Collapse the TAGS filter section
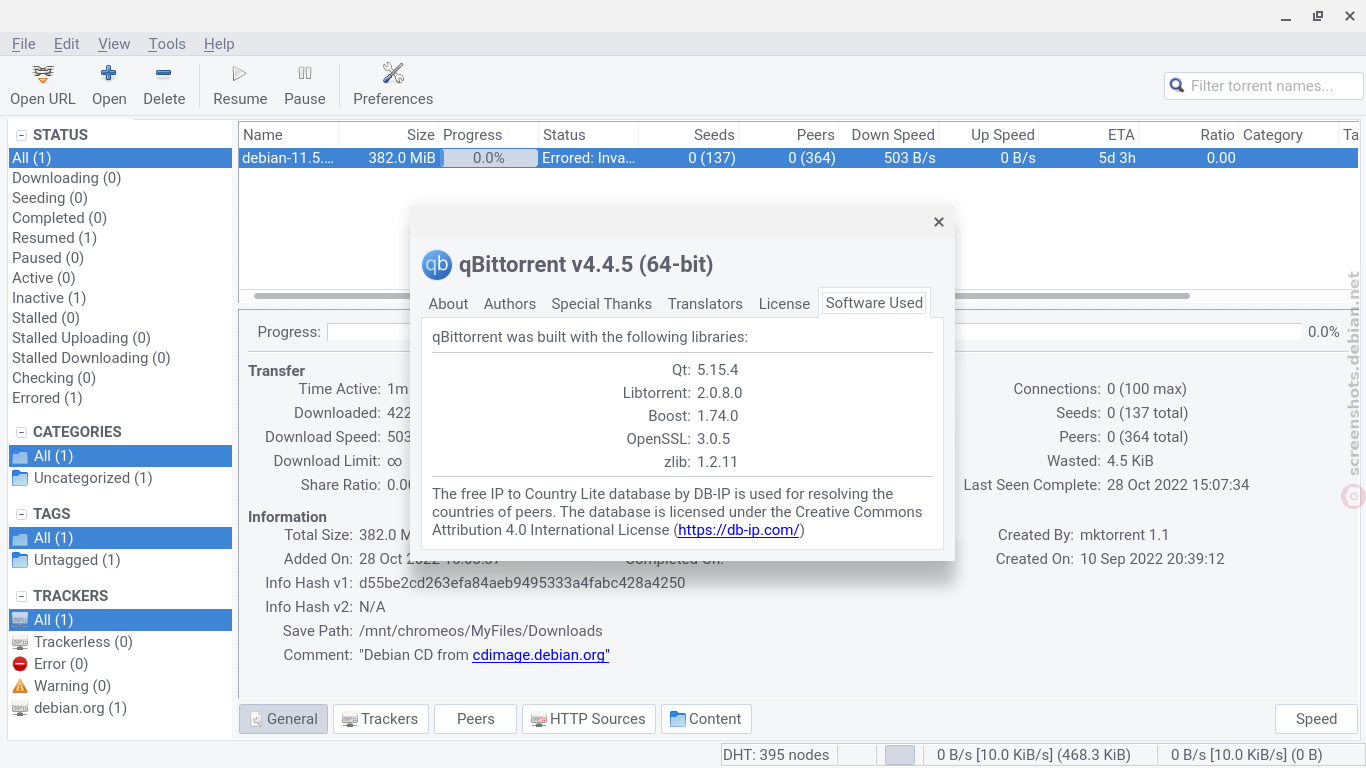This screenshot has width=1366, height=768. pyautogui.click(x=20, y=514)
